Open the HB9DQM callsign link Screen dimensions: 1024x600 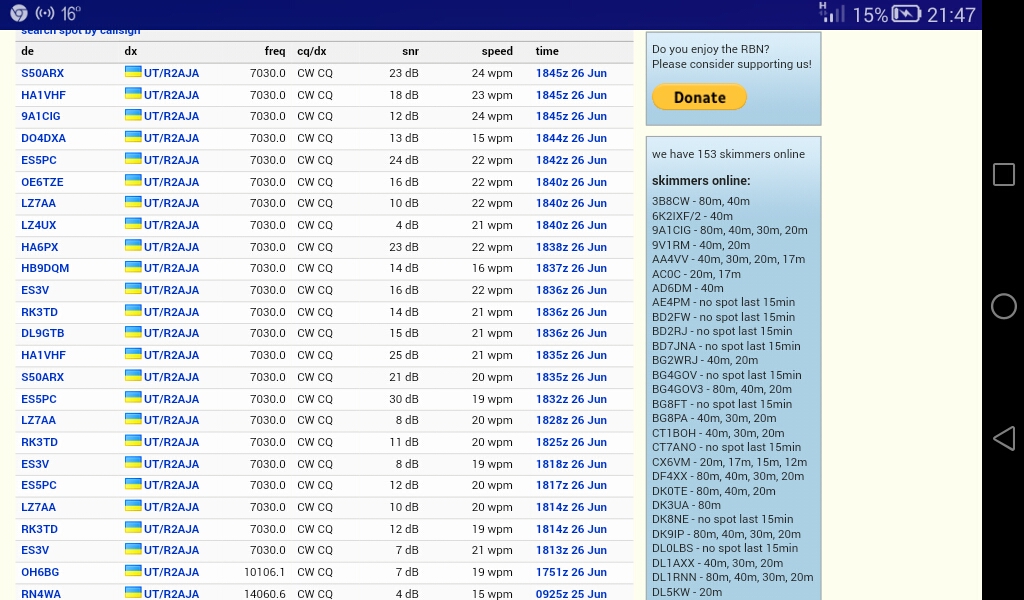[x=45, y=268]
